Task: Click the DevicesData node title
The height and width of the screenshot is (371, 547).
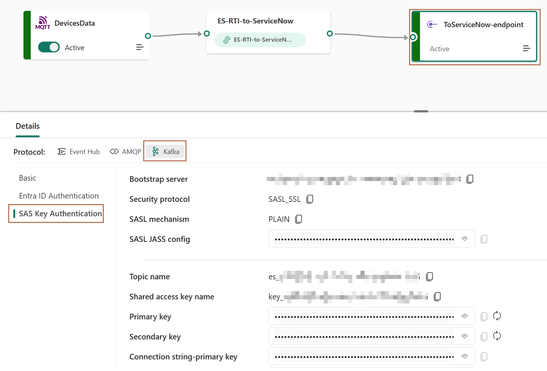Action: tap(75, 23)
